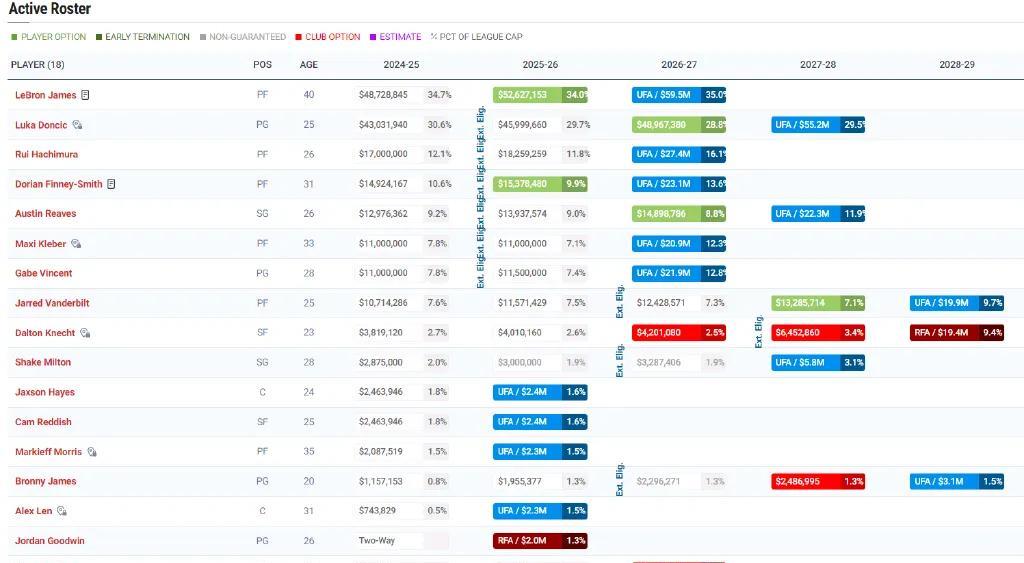Click Knecht's RFA / $19.4M badge
This screenshot has width=1024, height=563.
[957, 333]
